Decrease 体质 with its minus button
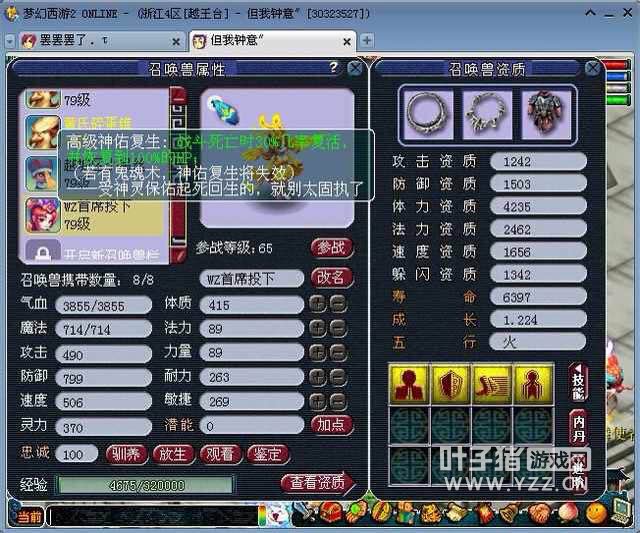 point(338,304)
